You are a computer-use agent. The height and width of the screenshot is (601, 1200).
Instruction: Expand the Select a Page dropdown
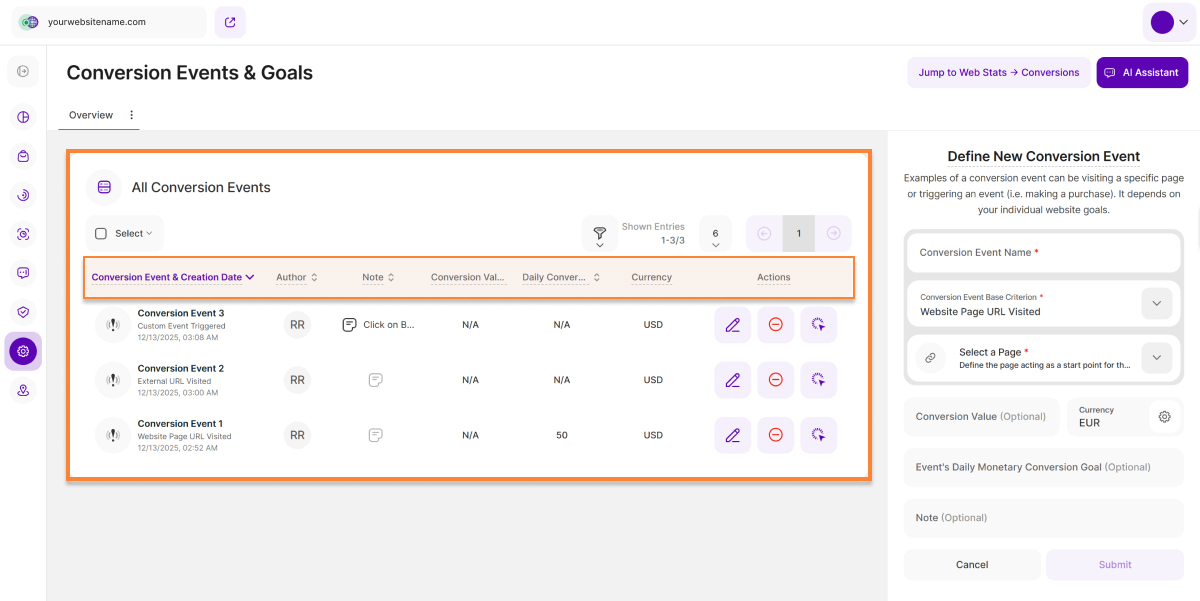(1156, 358)
